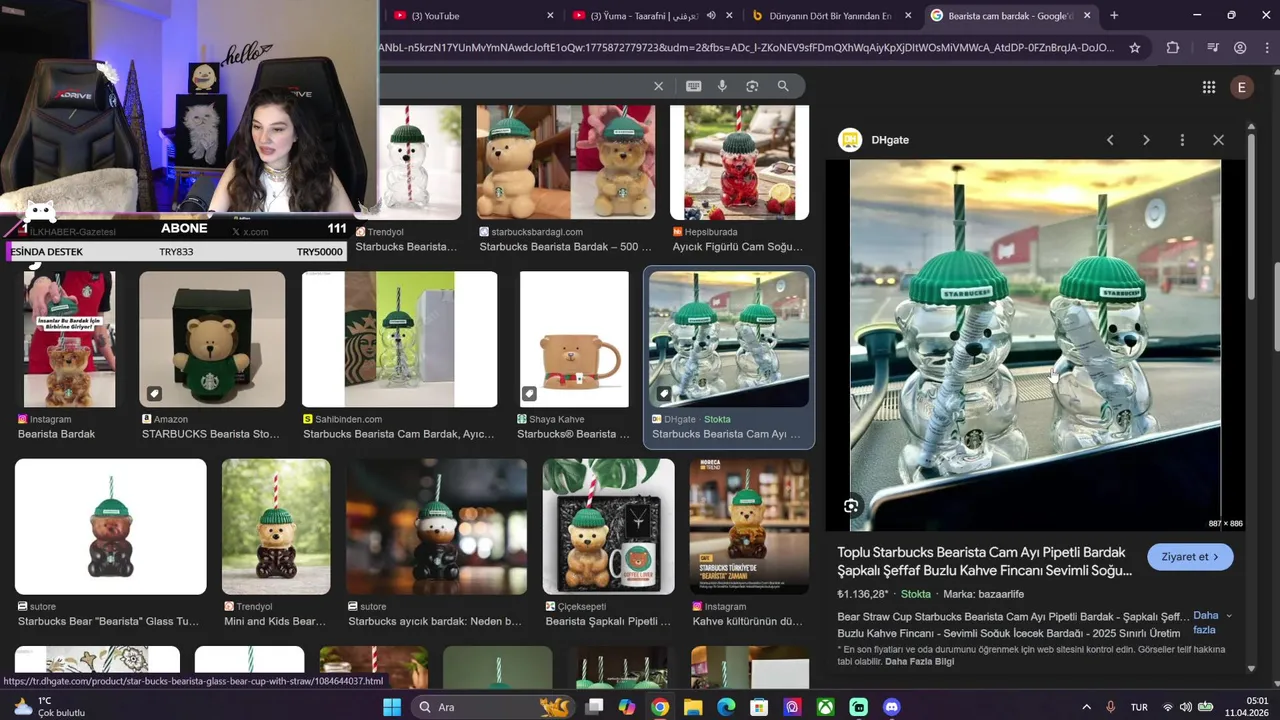Close the DHgate image preview panel

point(1218,140)
